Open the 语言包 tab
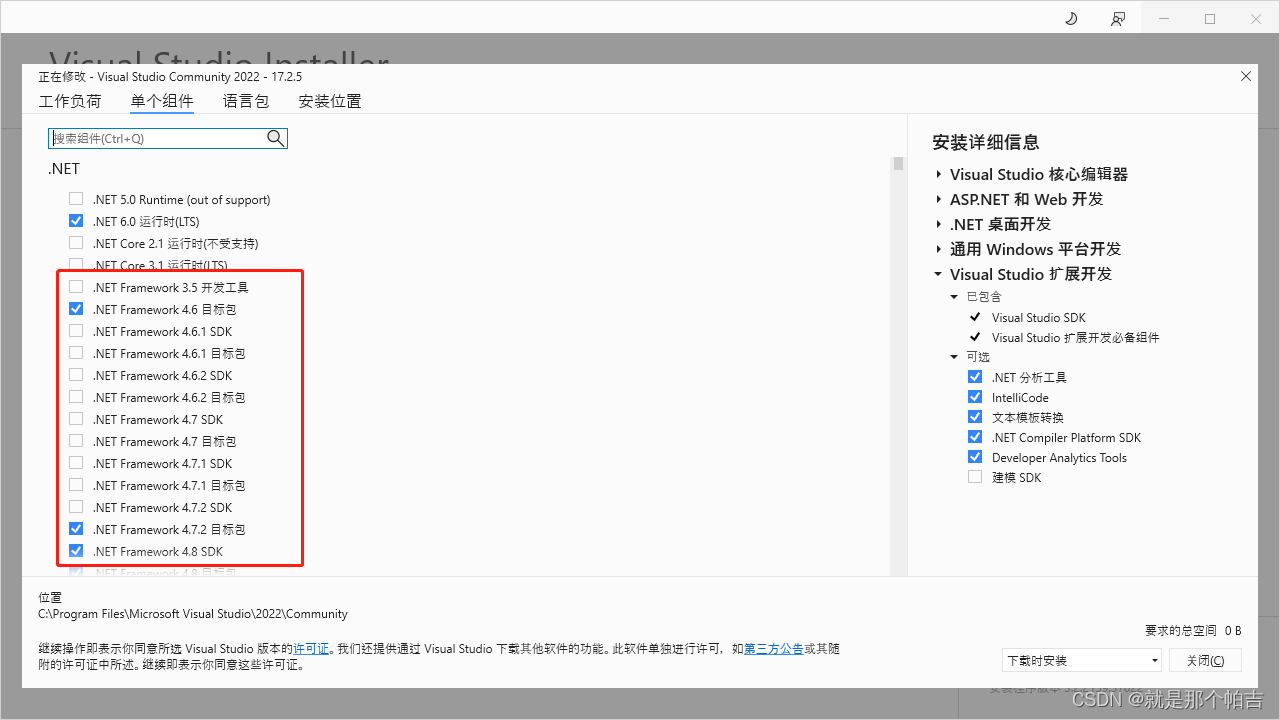 coord(245,101)
